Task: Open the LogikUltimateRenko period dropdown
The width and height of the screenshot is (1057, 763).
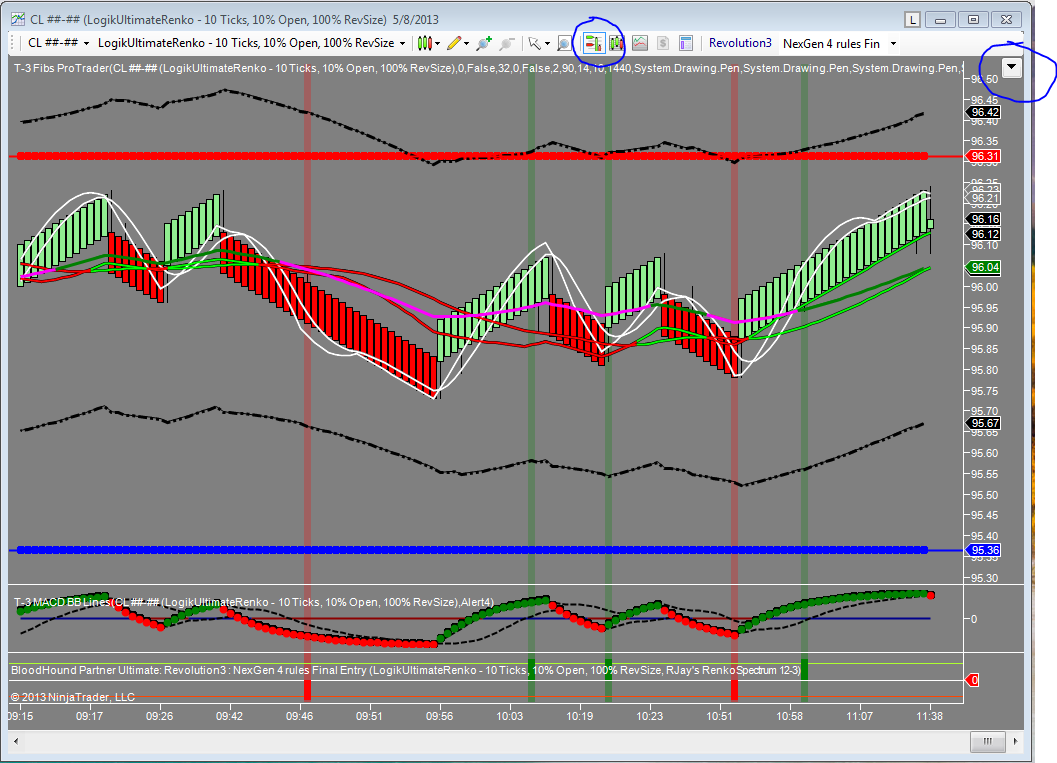Action: (x=251, y=43)
